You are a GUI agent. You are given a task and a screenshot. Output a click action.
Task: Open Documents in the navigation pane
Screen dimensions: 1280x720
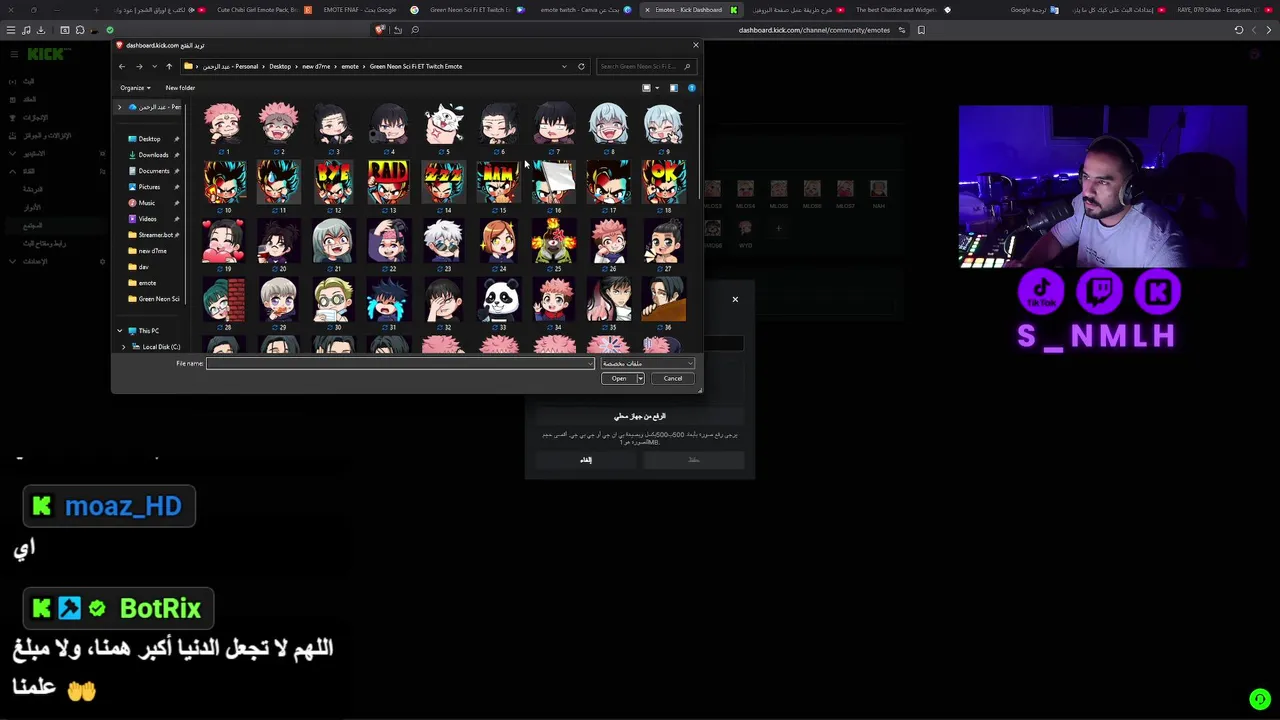(x=153, y=171)
